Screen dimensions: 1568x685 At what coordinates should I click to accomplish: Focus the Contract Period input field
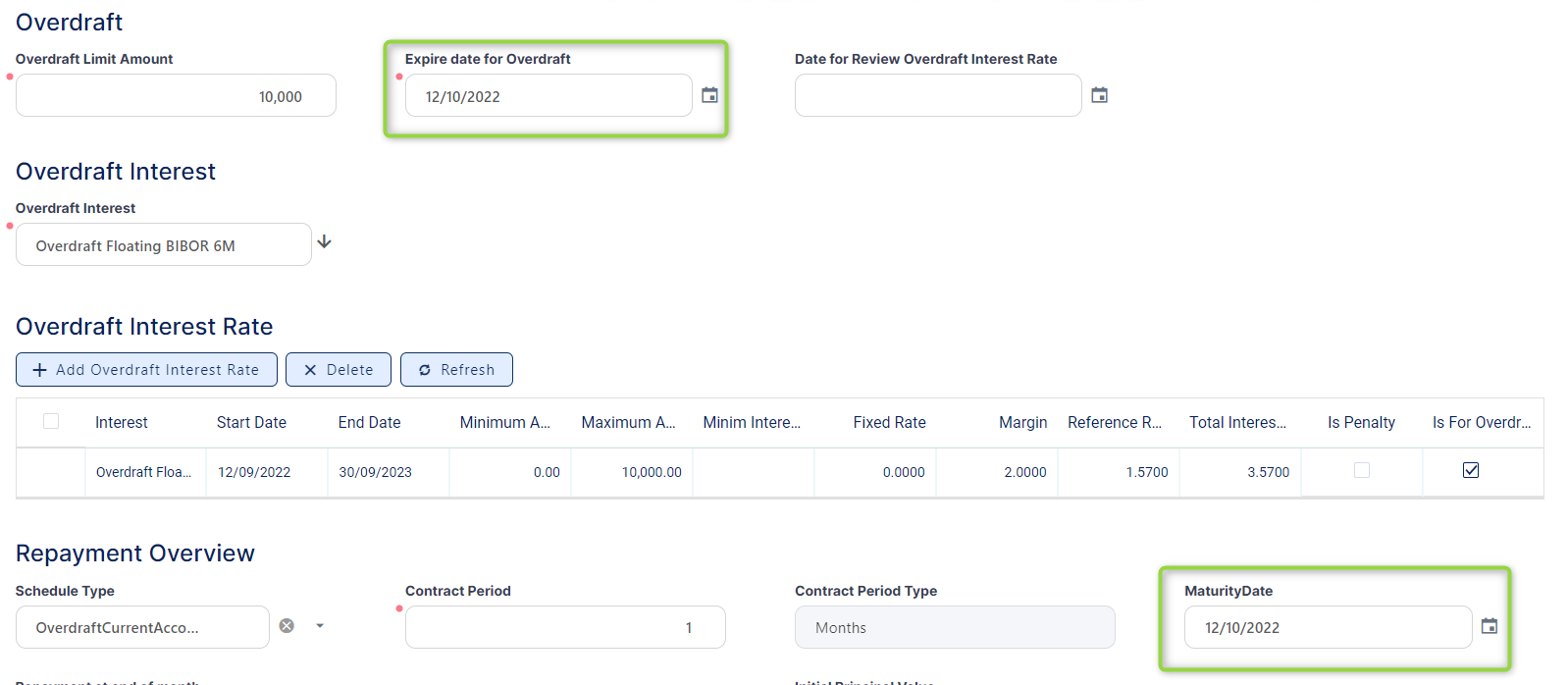(x=564, y=628)
